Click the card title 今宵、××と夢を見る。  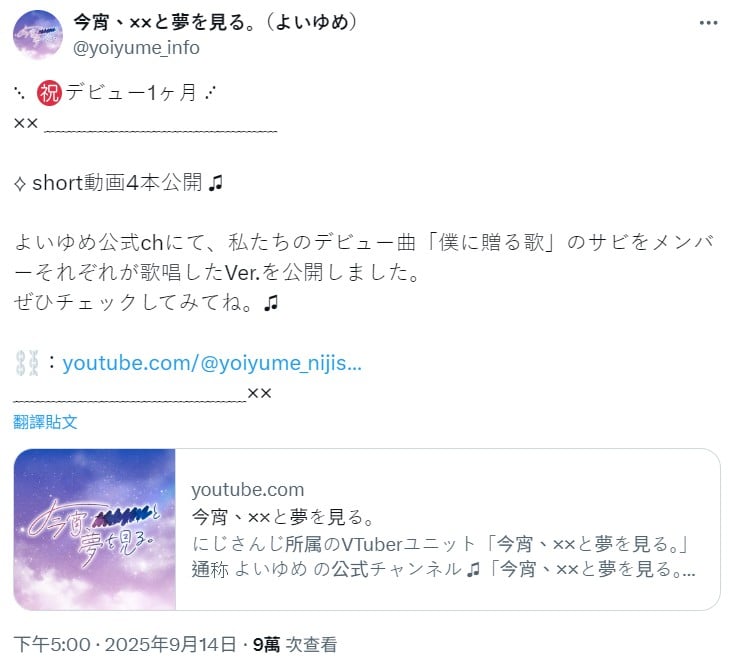click(283, 517)
